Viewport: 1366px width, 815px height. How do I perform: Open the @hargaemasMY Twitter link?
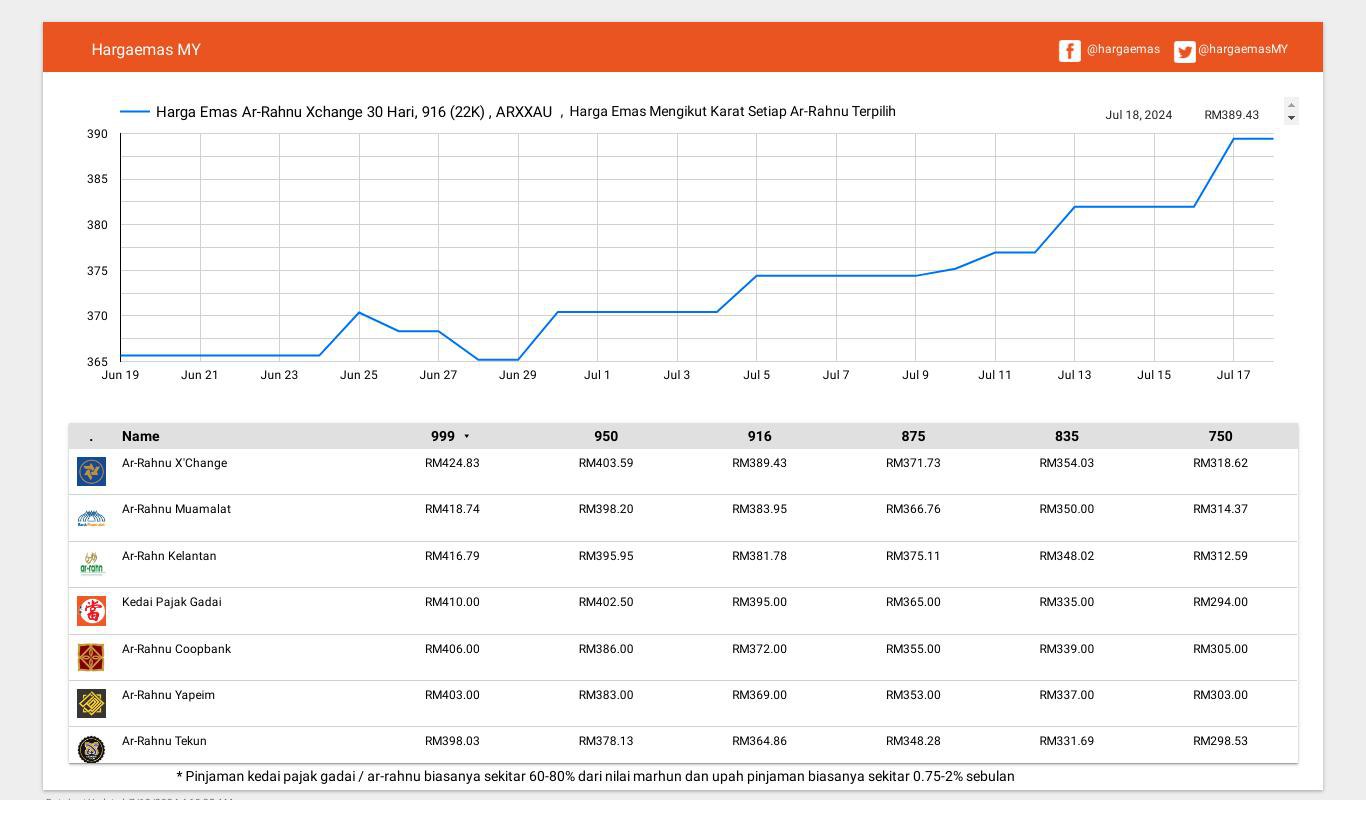click(1243, 49)
